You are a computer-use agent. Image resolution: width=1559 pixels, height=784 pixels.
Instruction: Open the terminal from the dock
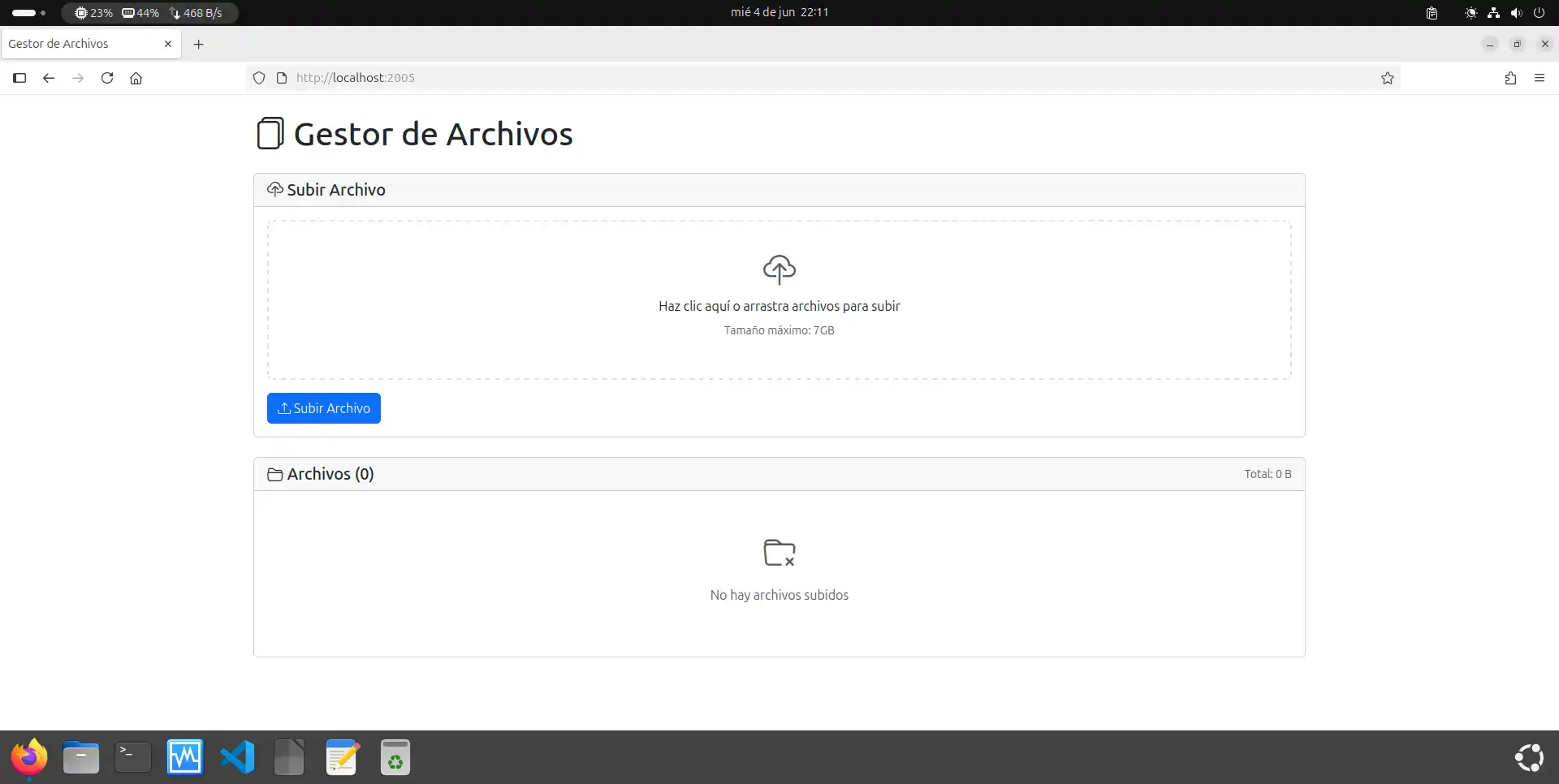132,756
